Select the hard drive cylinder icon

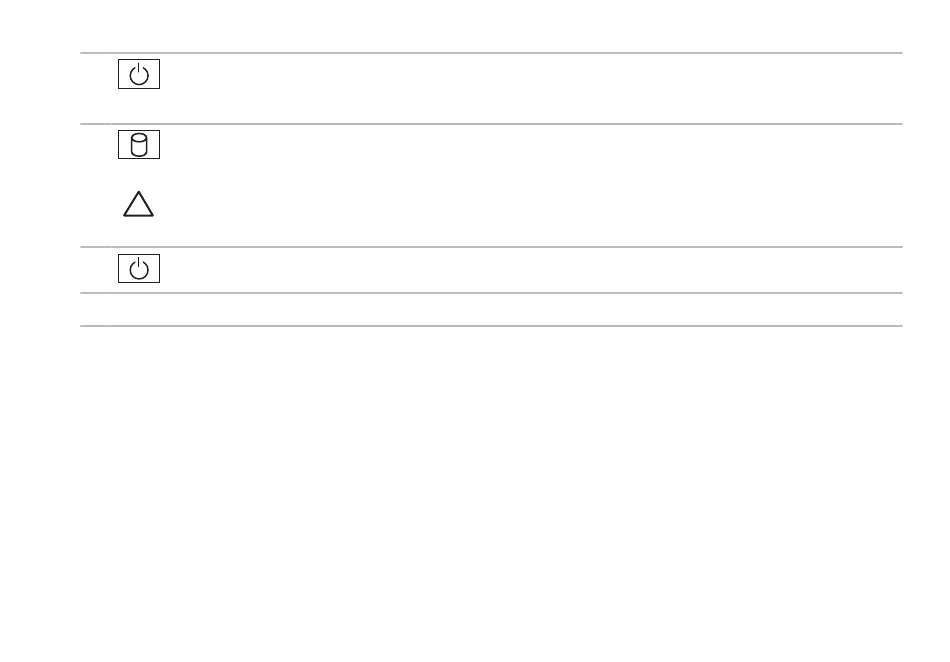139,145
